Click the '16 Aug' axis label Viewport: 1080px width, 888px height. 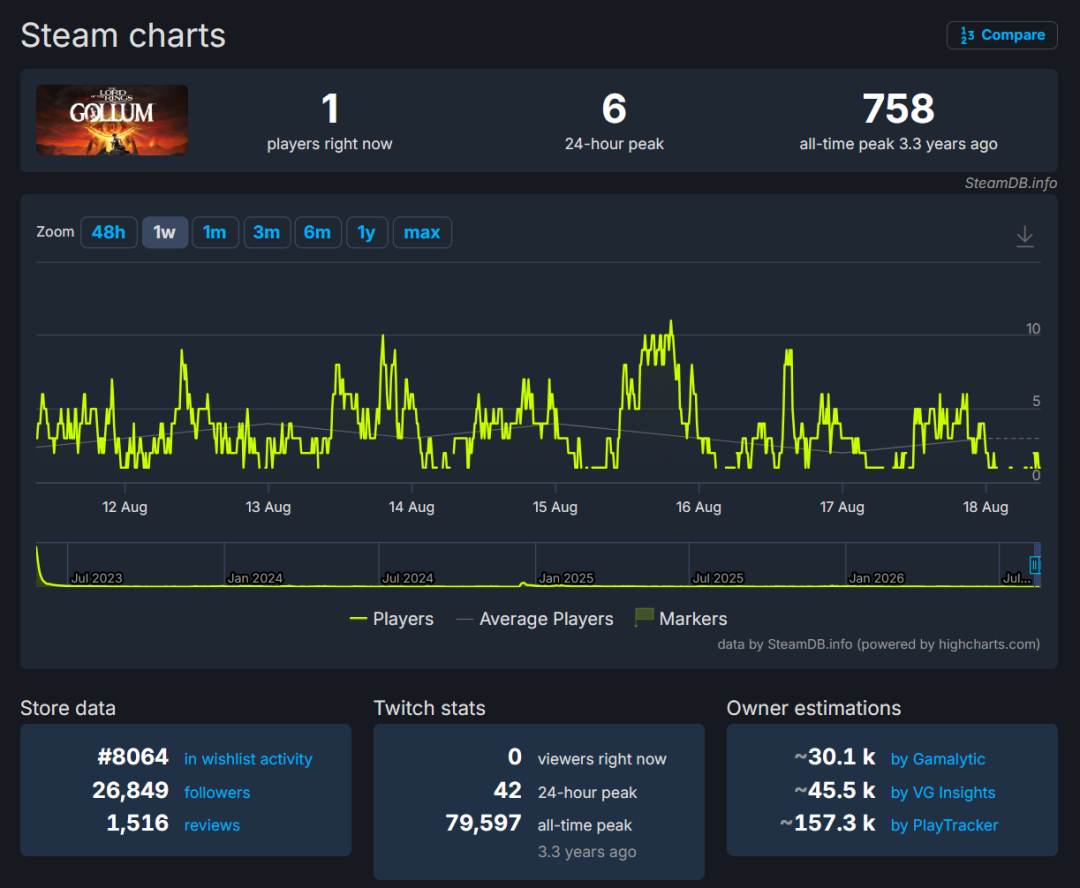[698, 507]
